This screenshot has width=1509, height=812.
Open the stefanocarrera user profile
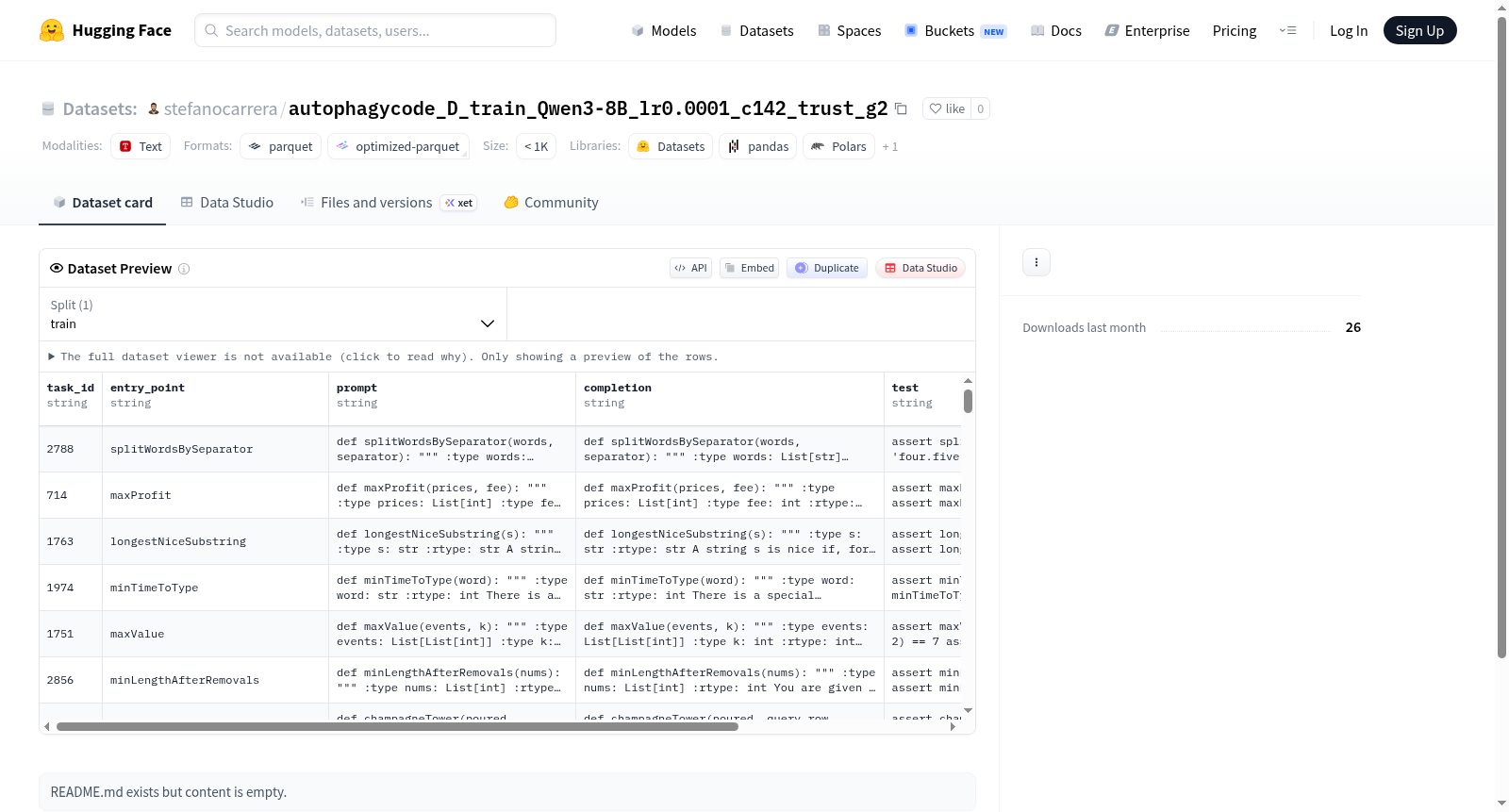[x=221, y=108]
